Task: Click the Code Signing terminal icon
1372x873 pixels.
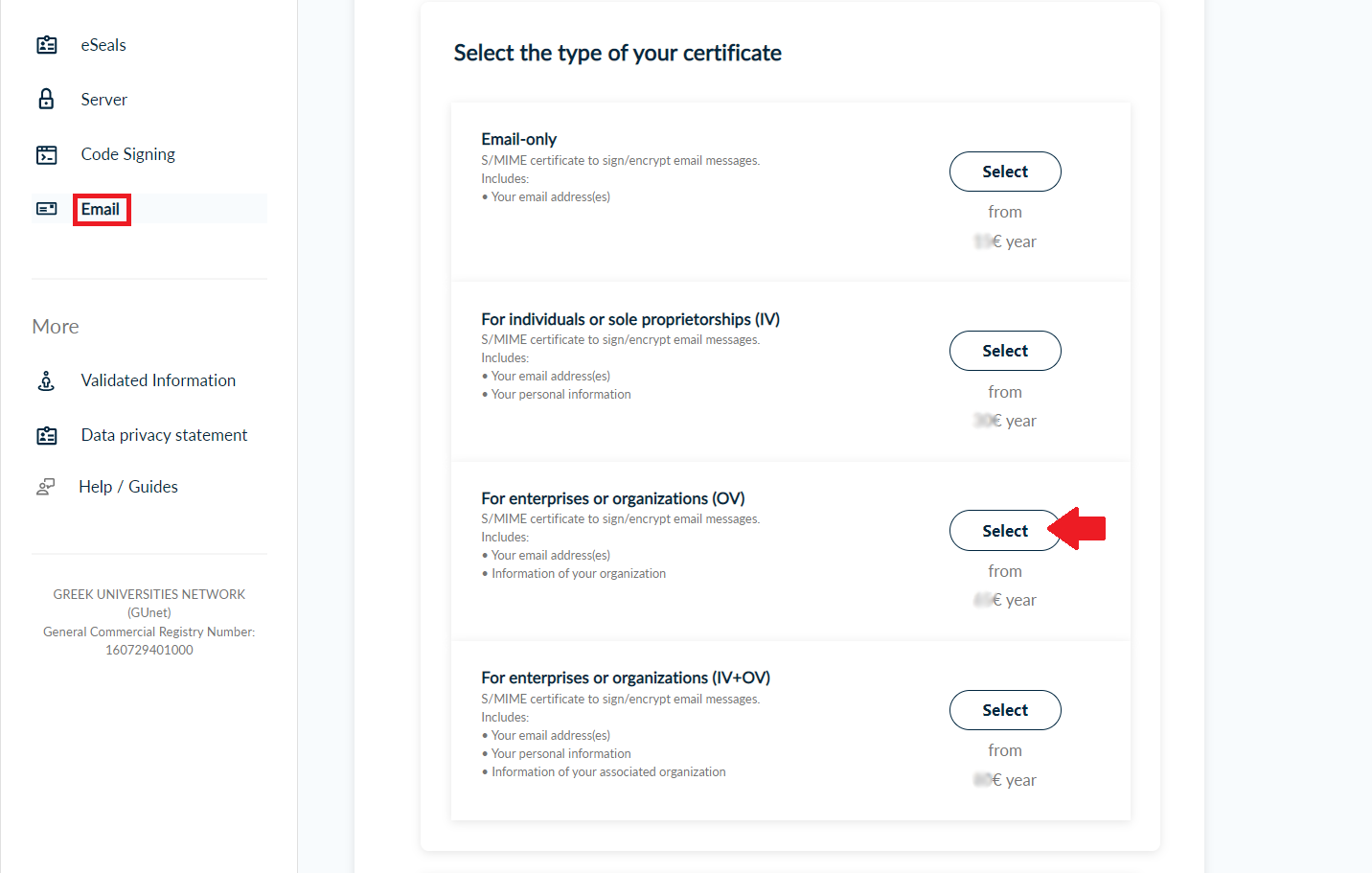Action: [x=46, y=154]
